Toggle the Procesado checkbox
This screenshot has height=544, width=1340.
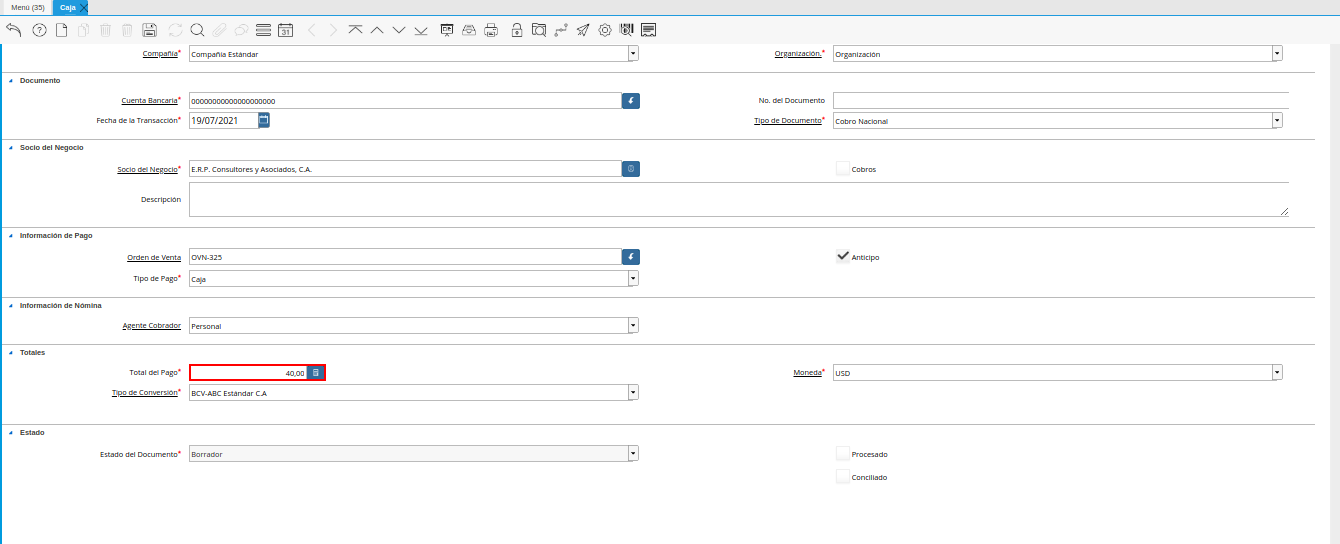tap(843, 454)
